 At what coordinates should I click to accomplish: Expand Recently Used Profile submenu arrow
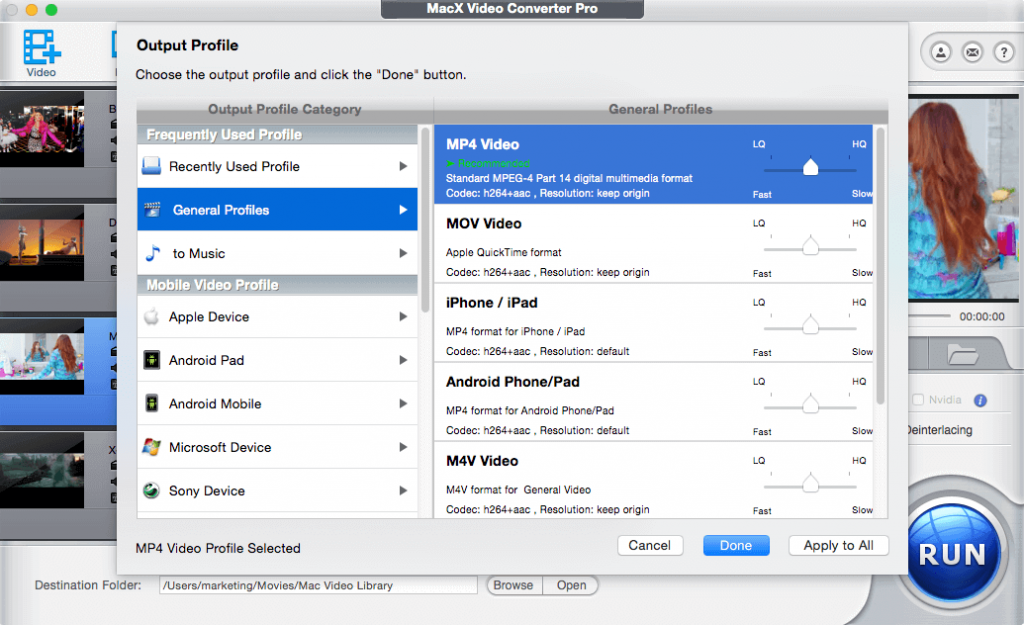point(403,166)
